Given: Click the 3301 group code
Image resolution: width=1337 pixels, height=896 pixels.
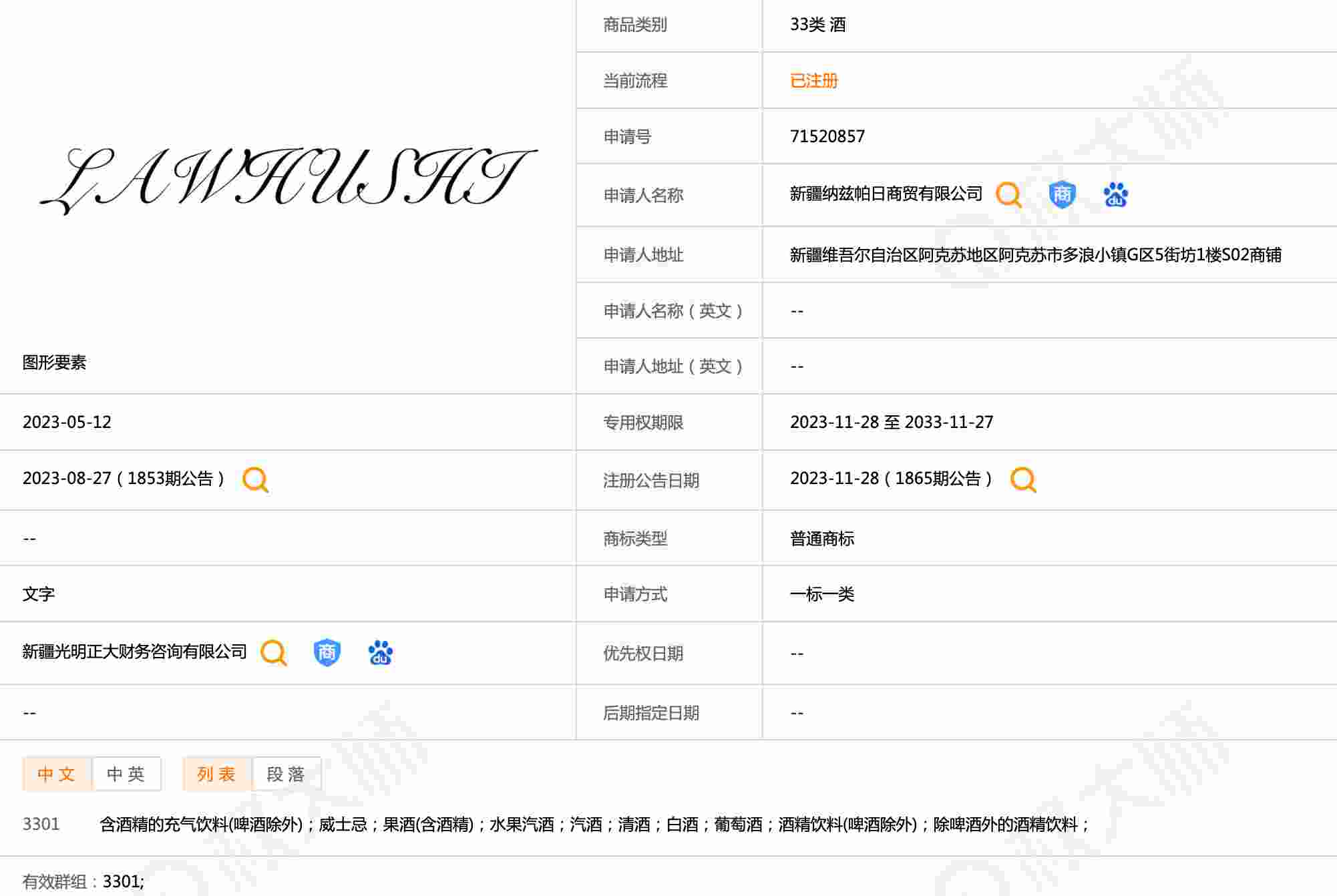Looking at the screenshot, I should pos(41,824).
